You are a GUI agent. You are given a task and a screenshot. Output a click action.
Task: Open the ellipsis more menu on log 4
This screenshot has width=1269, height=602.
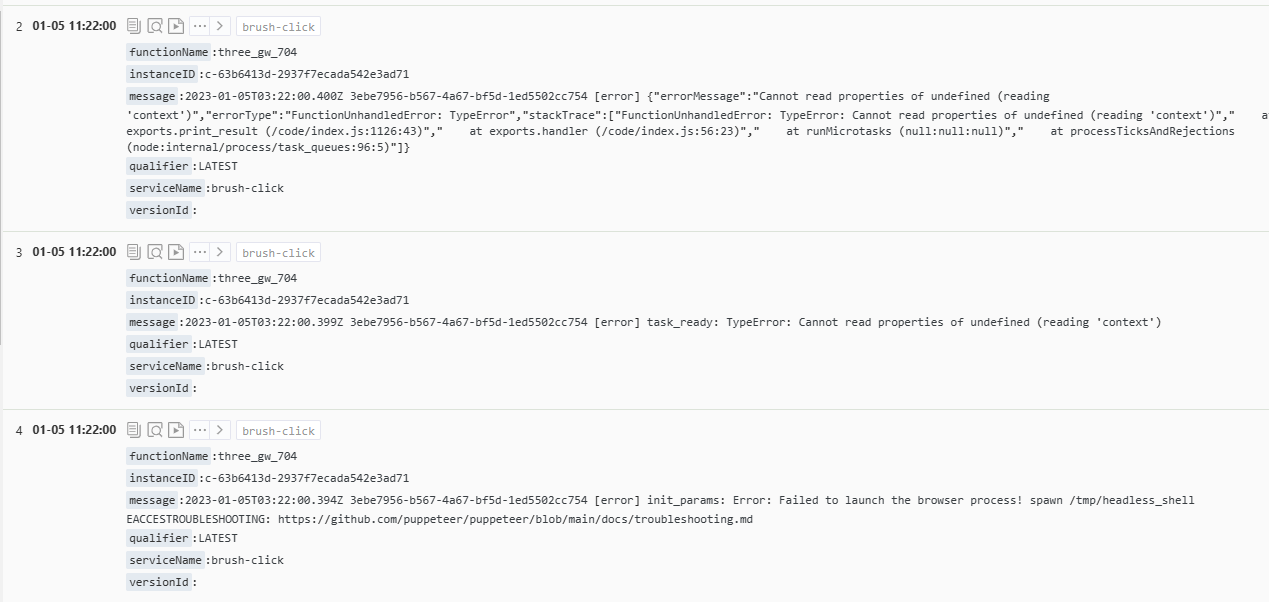[200, 430]
